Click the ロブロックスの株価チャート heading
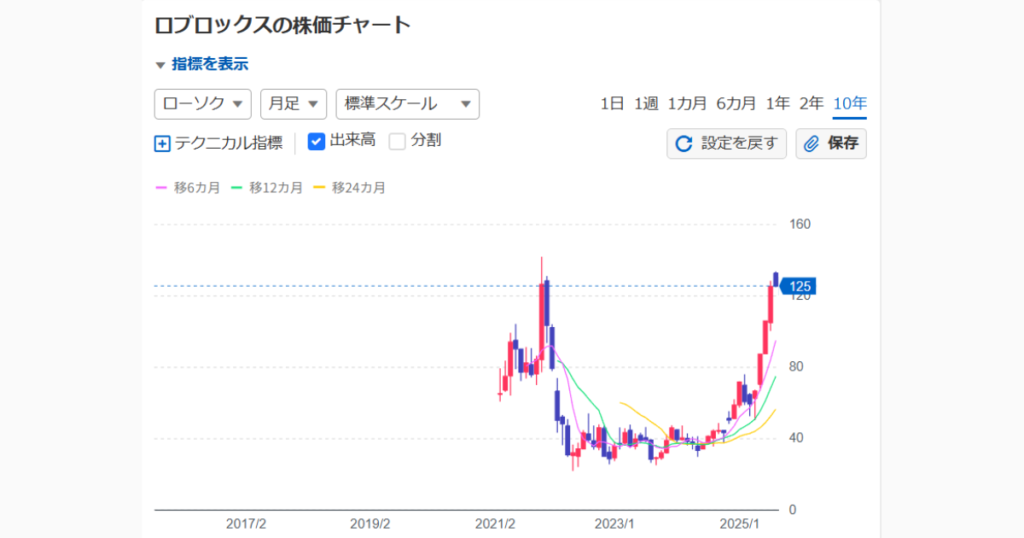The image size is (1024, 538). click(283, 25)
